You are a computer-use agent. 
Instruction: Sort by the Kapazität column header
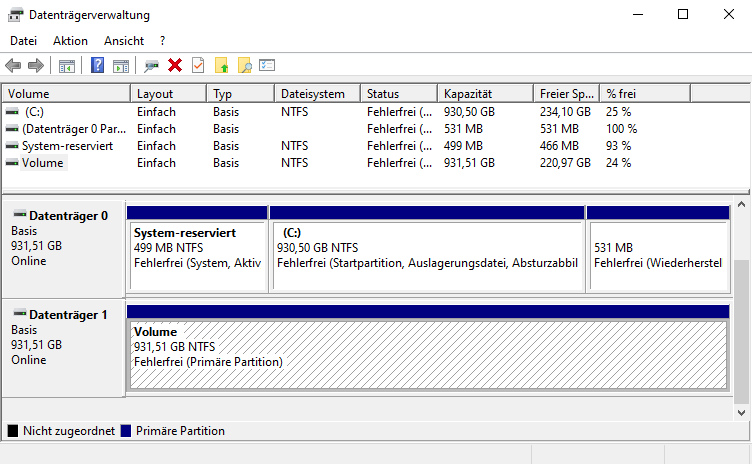pyautogui.click(x=486, y=94)
